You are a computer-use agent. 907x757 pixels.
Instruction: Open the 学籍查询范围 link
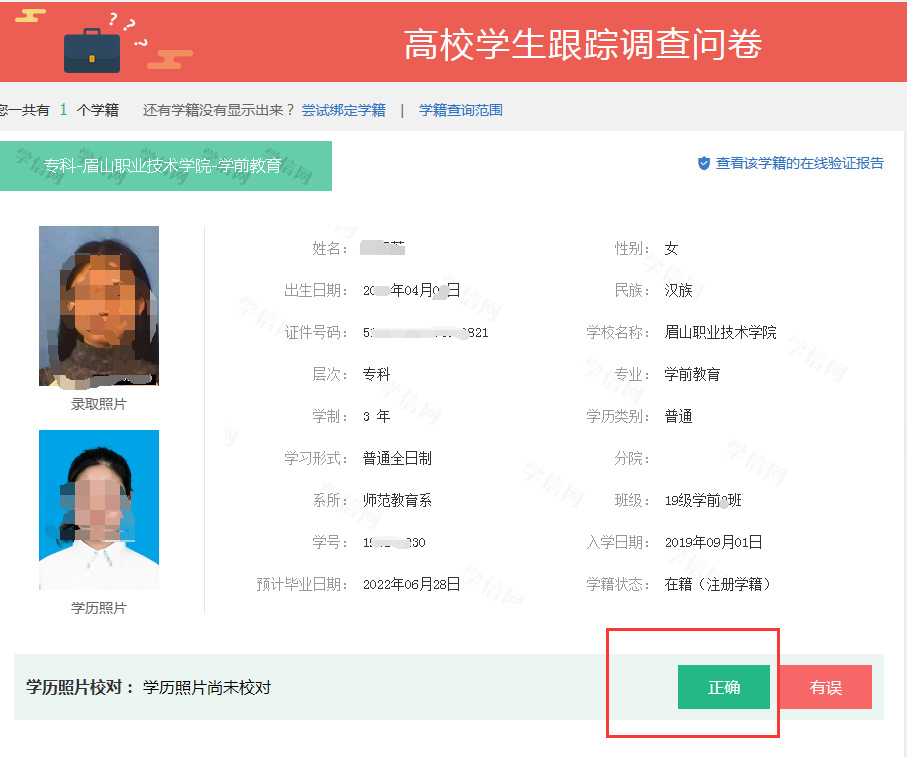(x=460, y=110)
